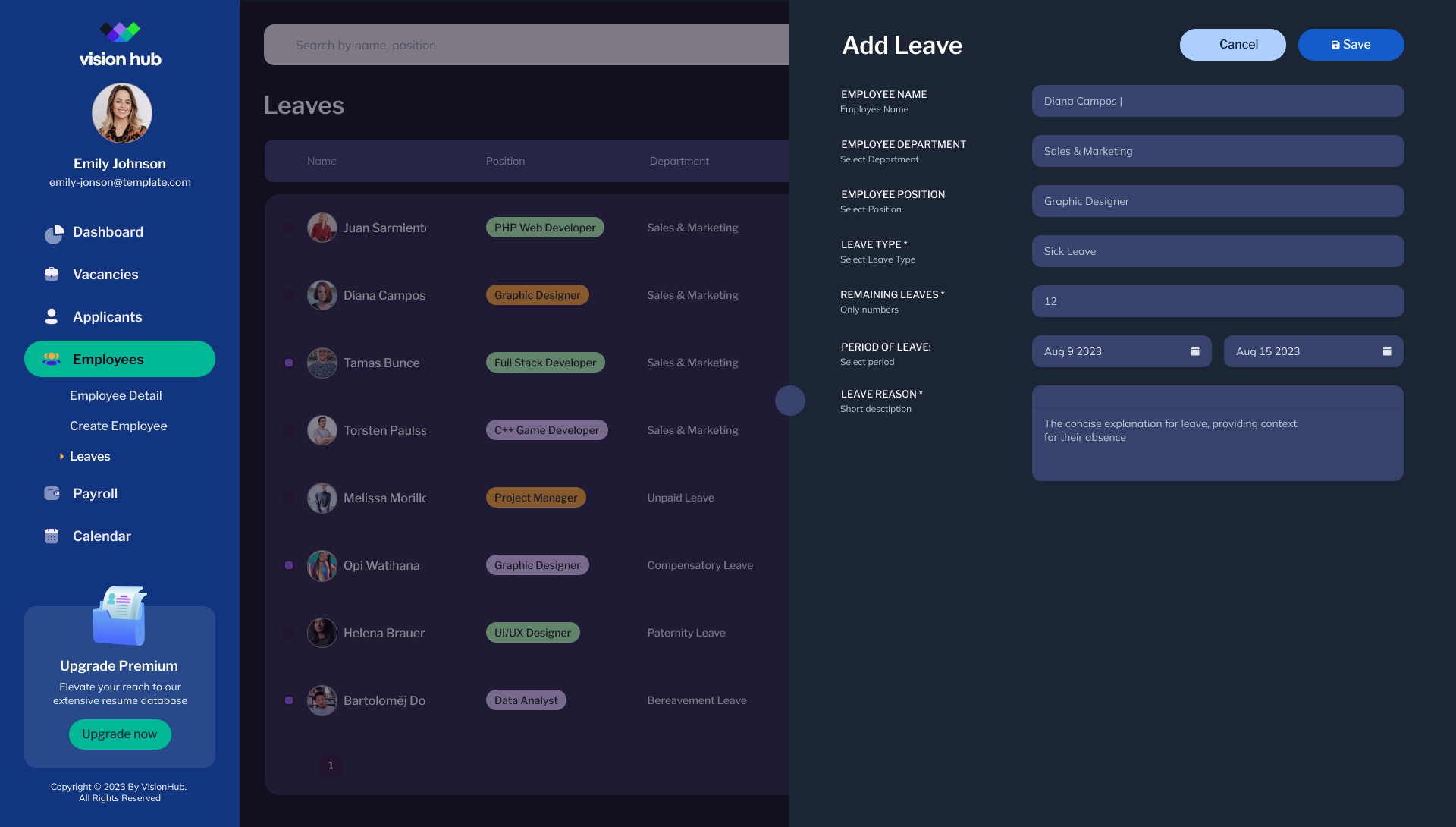Select Leaves submenu item
The height and width of the screenshot is (827, 1456).
90,456
